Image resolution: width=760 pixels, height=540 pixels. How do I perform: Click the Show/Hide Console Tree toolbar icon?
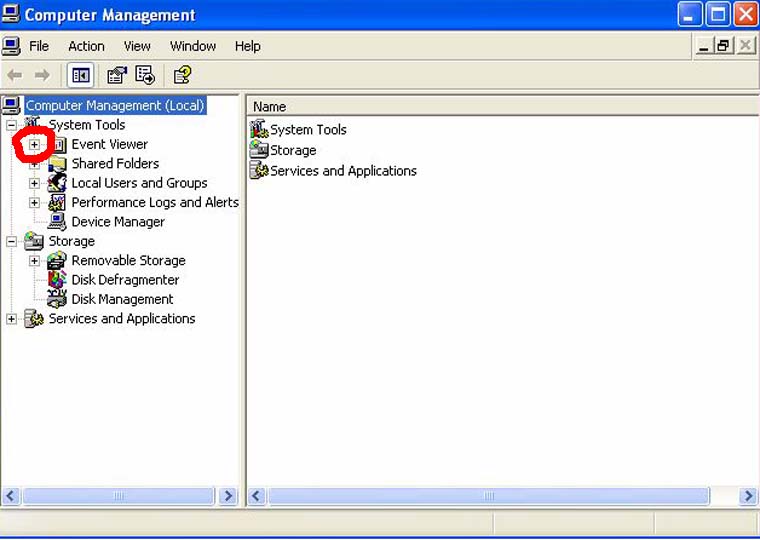[x=80, y=75]
